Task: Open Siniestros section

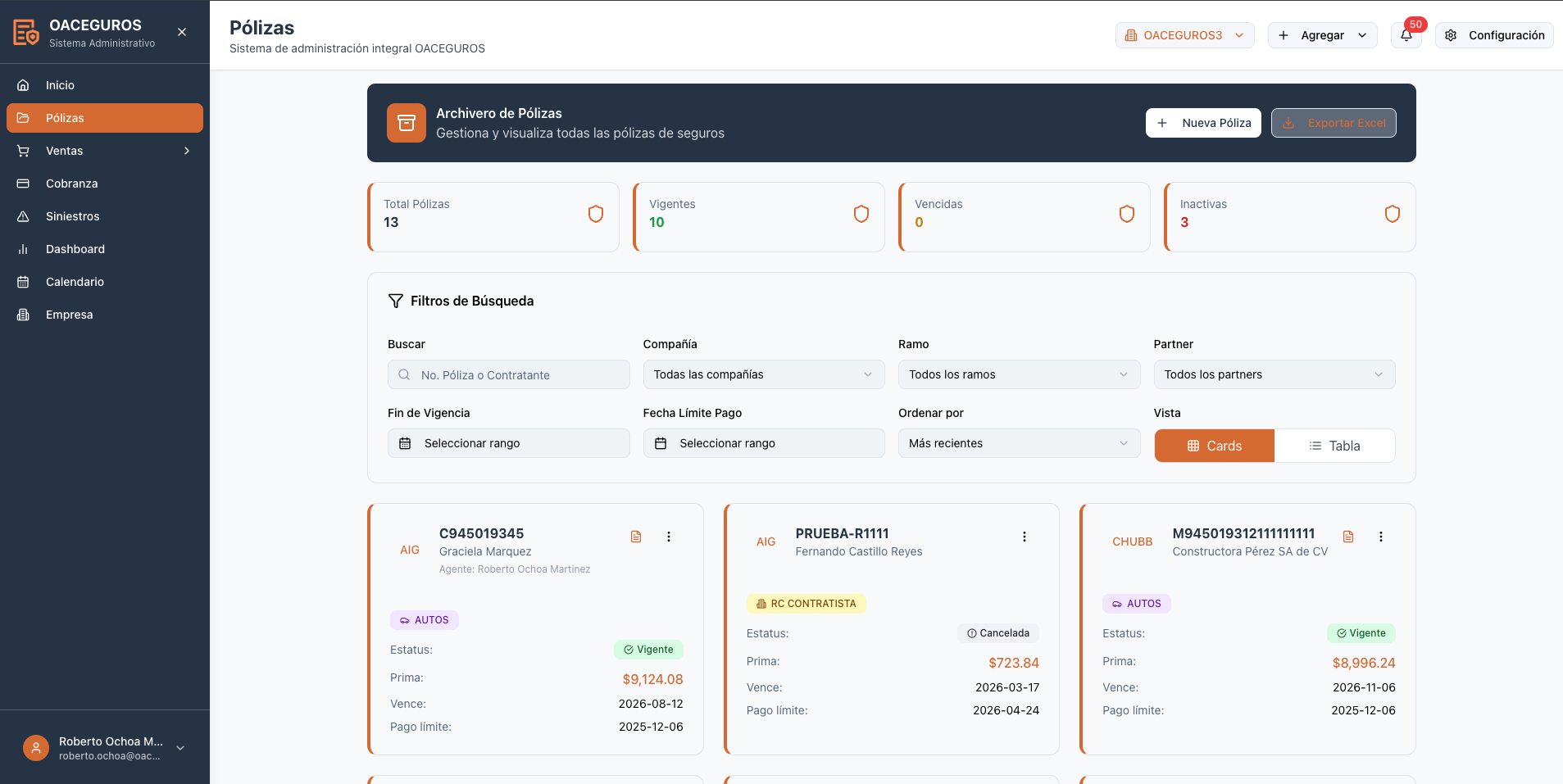Action: pos(105,216)
